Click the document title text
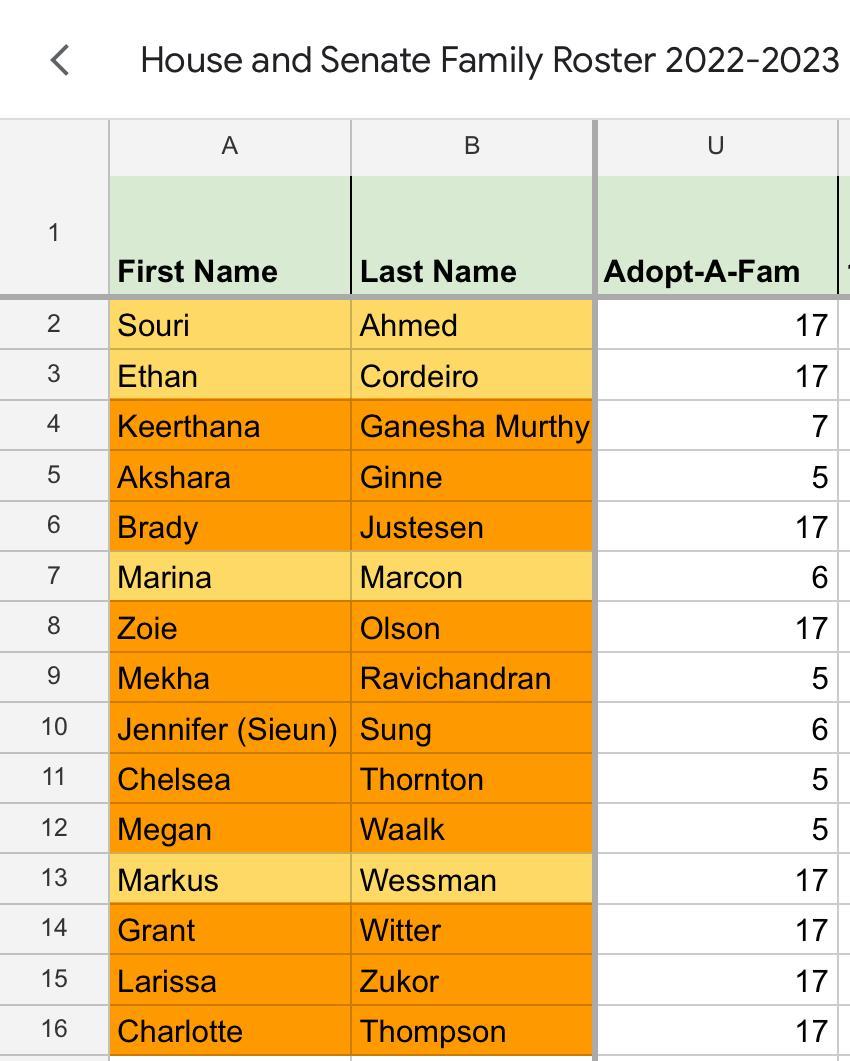The image size is (850, 1061). point(489,60)
